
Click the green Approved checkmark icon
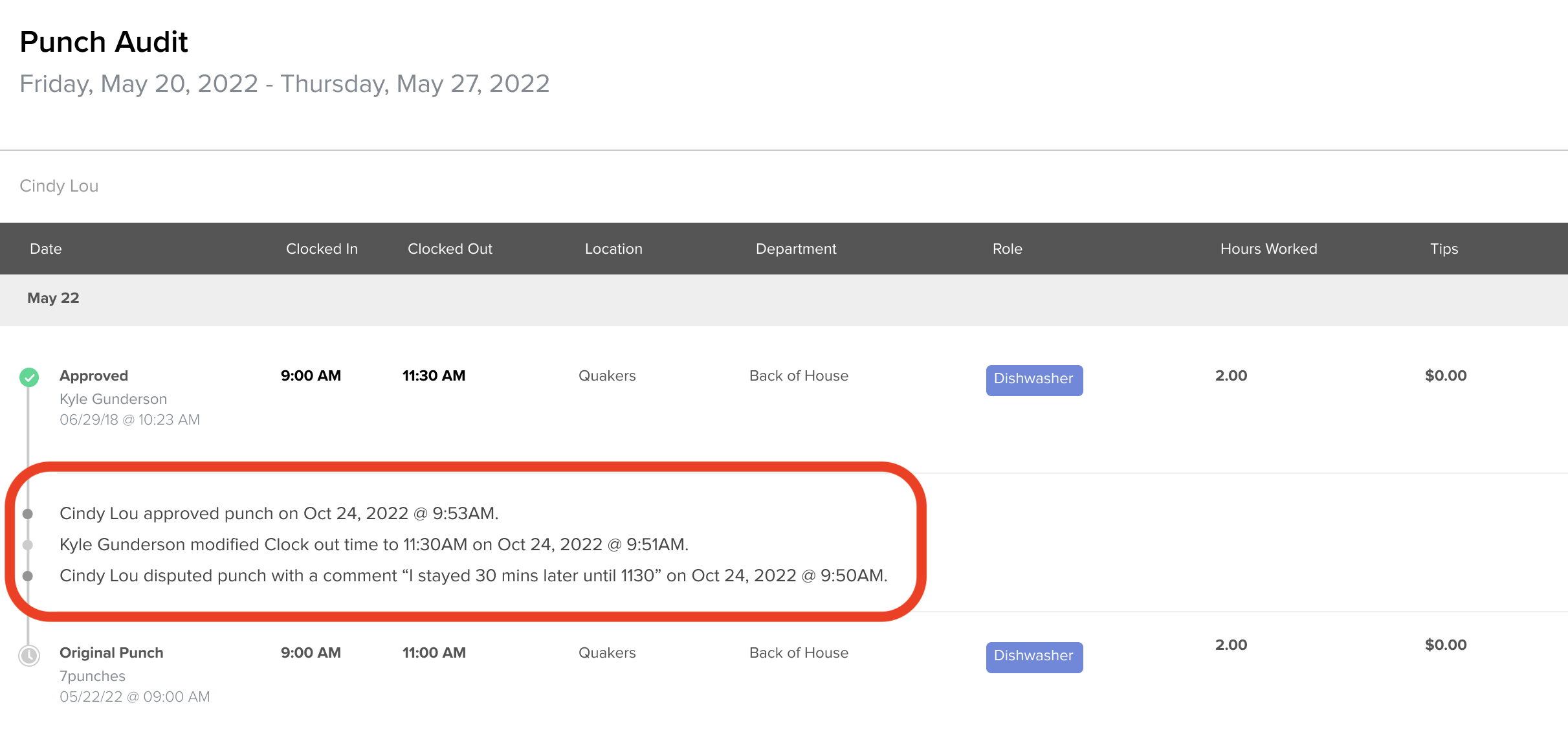click(x=29, y=377)
